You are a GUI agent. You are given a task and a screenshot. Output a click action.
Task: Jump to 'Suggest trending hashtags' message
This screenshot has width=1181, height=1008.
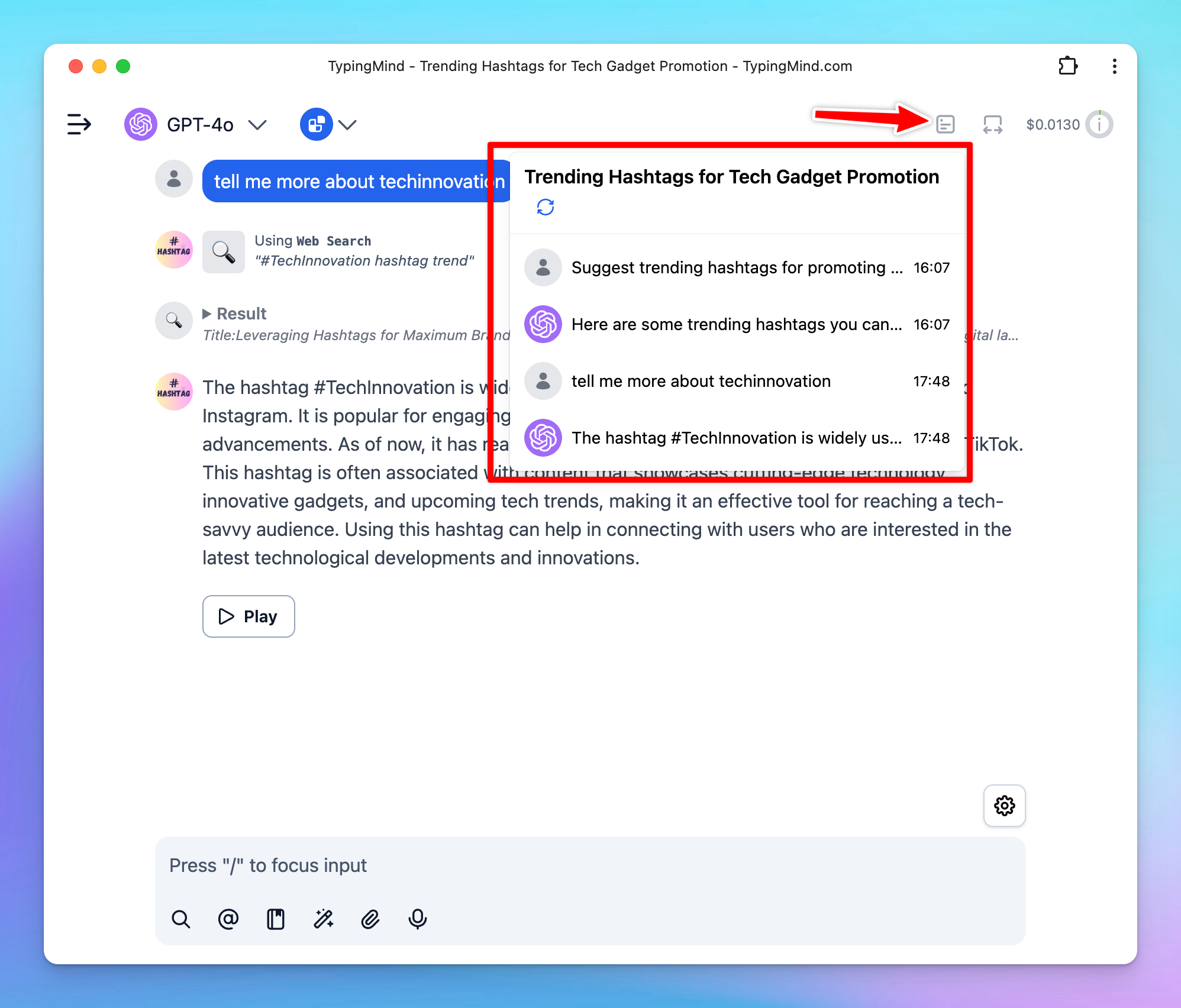coord(737,267)
